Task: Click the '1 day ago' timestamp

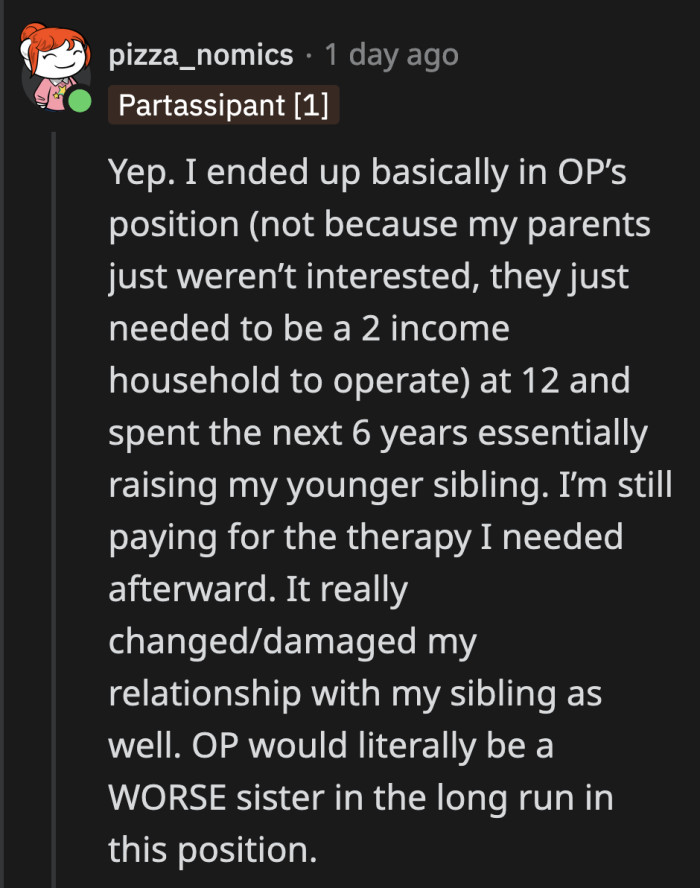Action: 390,56
